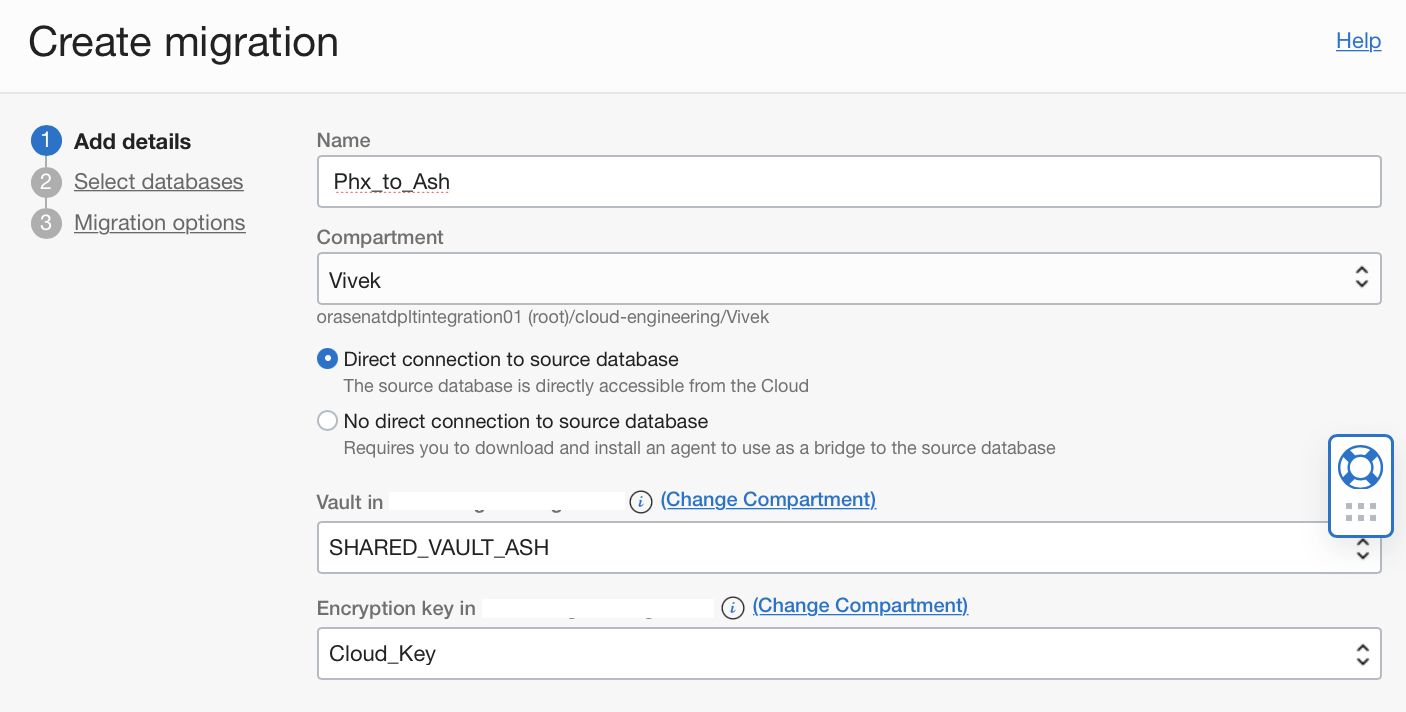Click the Create migration heading
Viewport: 1406px width, 712px height.
(x=183, y=42)
